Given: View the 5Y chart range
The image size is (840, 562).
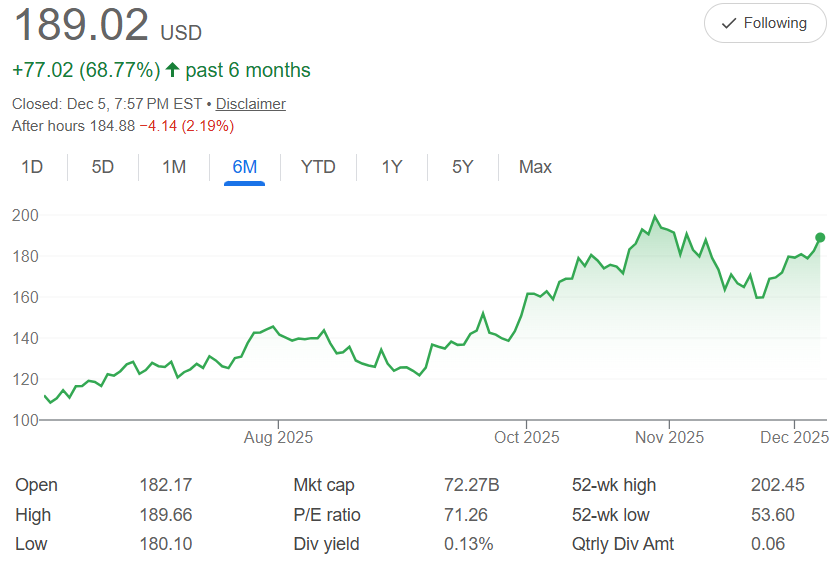Looking at the screenshot, I should (462, 167).
